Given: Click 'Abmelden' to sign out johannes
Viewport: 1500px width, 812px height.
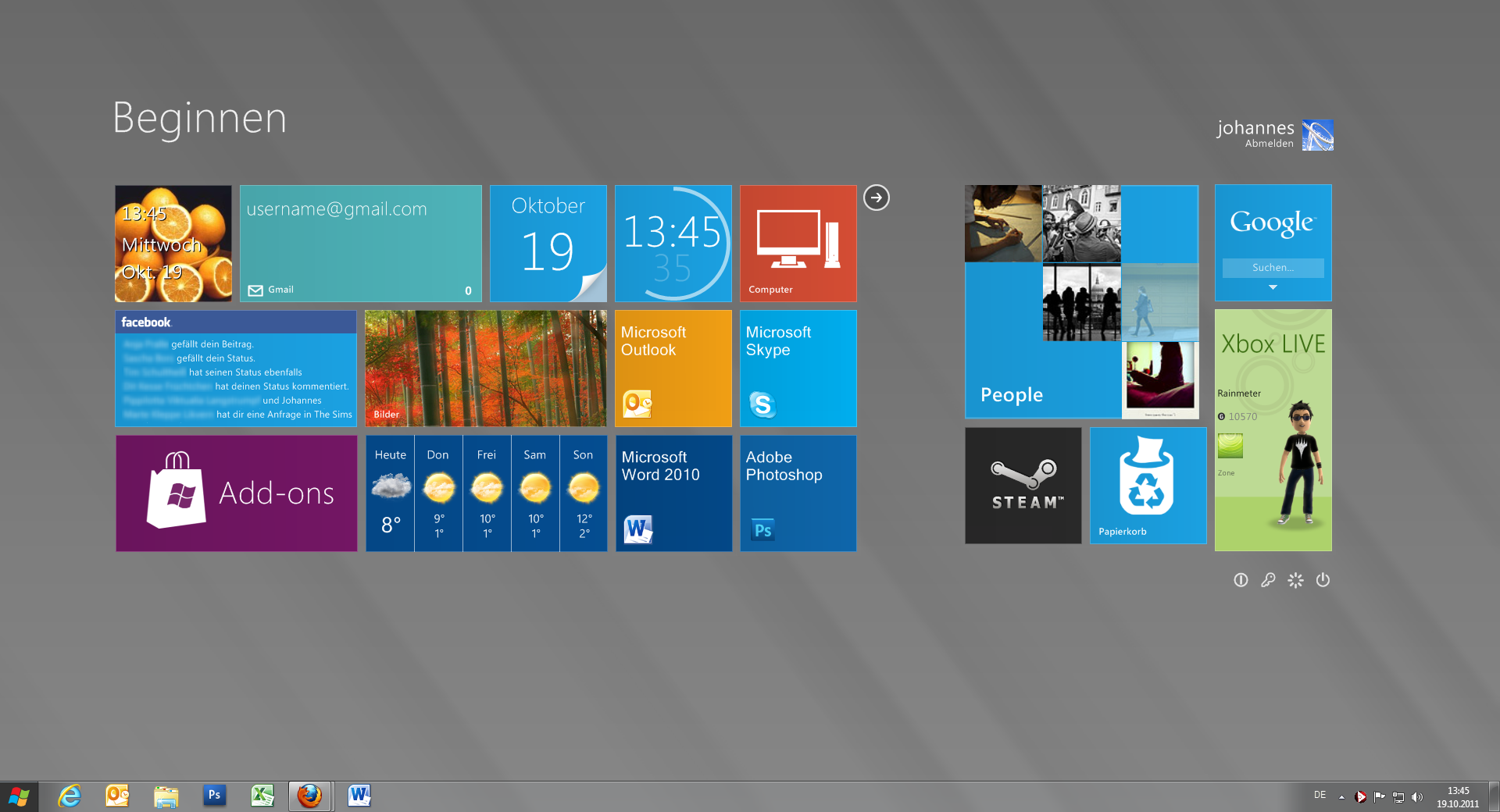Looking at the screenshot, I should [1269, 143].
